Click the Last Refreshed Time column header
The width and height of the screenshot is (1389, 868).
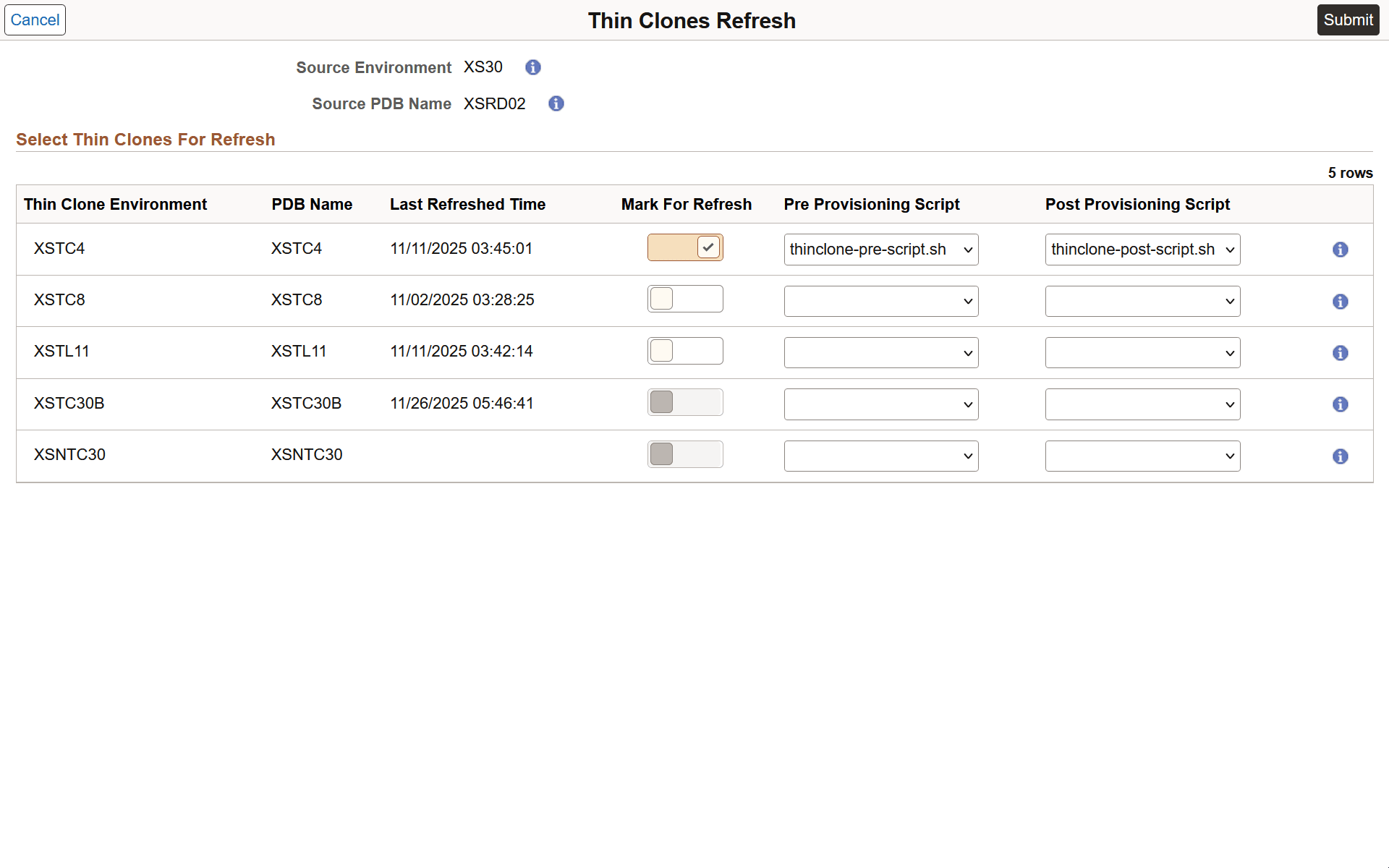467,204
